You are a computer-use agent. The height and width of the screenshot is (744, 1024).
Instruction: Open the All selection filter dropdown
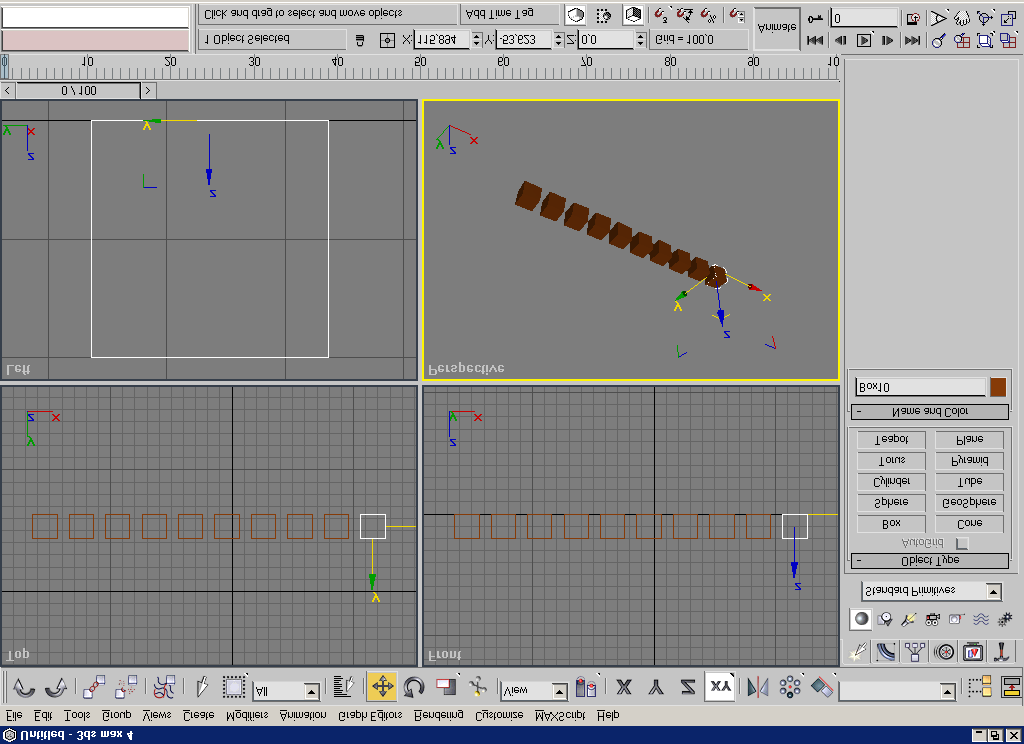[287, 690]
